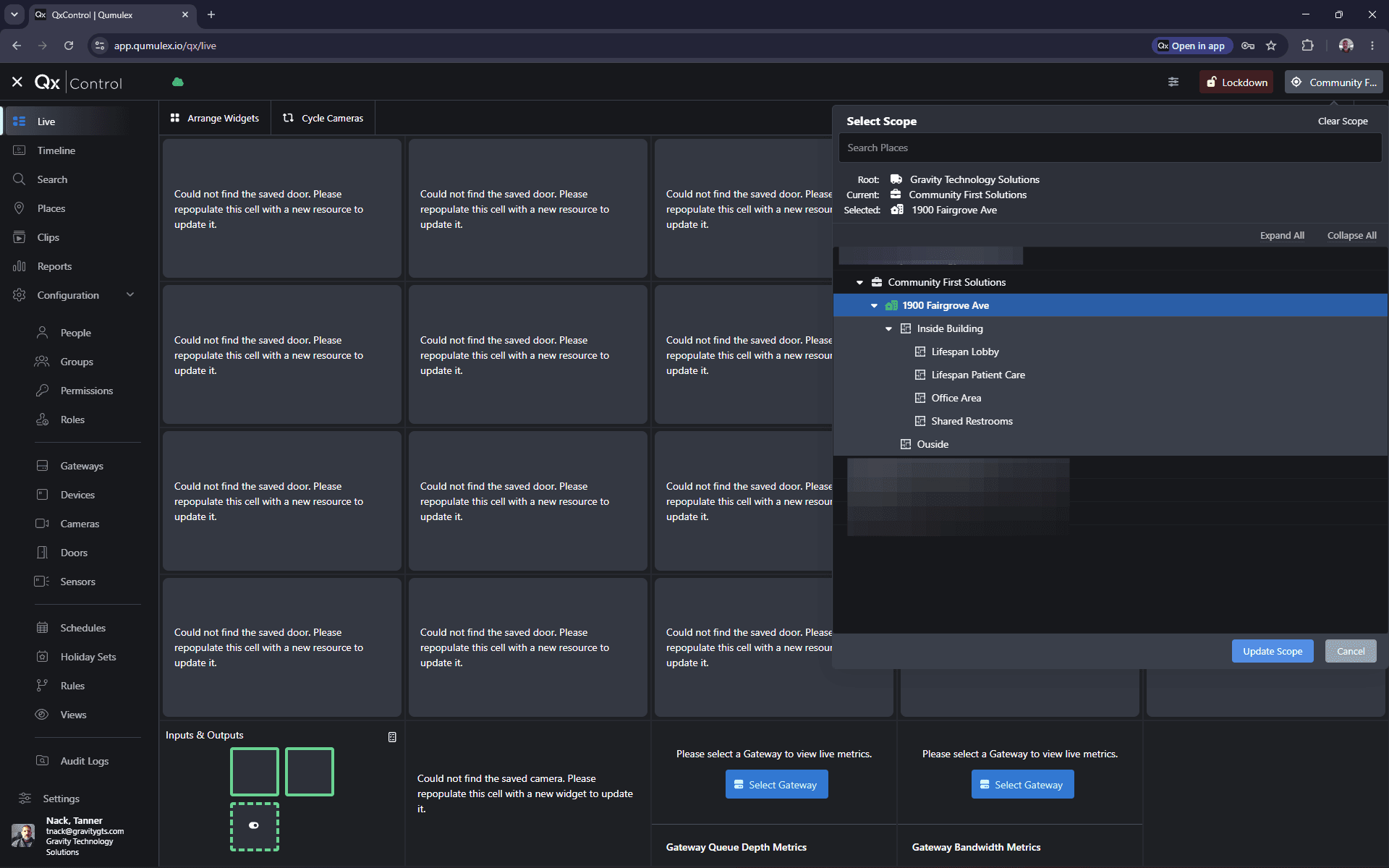Cancel the Select Scope dialog

(x=1351, y=651)
